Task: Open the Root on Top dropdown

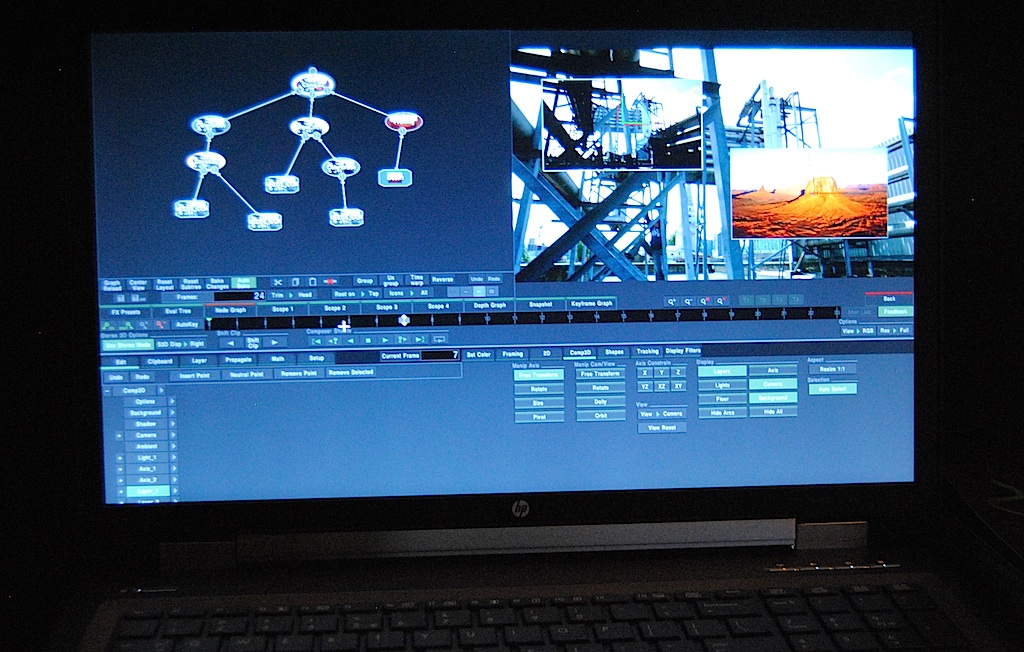Action: [356, 294]
